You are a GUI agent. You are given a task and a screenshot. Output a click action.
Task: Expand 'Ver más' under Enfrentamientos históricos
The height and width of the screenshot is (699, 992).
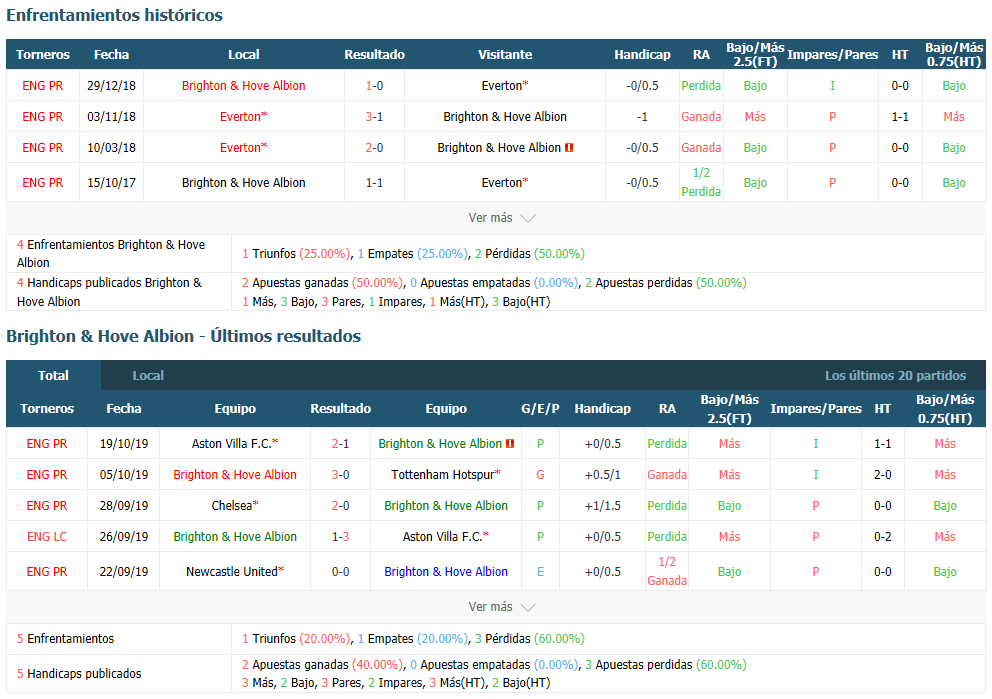(x=502, y=218)
